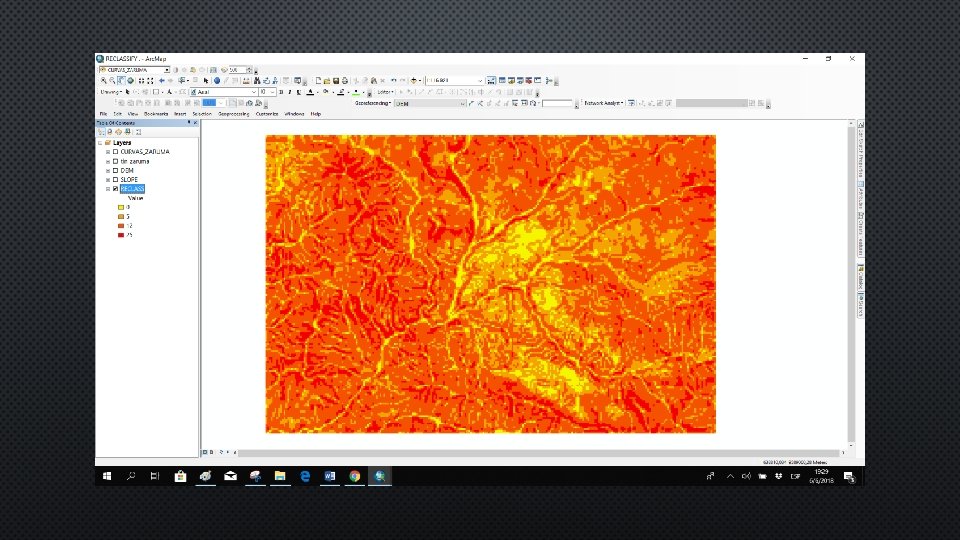Create a new map document icon

(318, 81)
